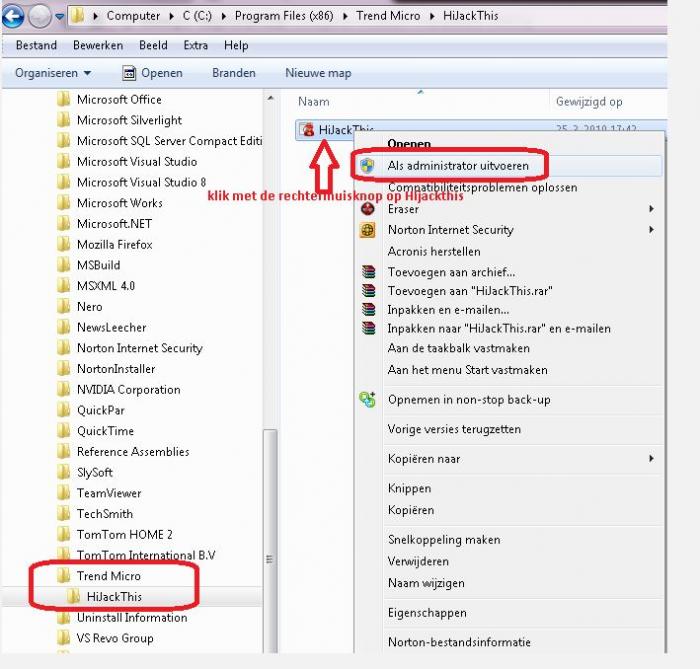Image resolution: width=700 pixels, height=669 pixels.
Task: Click the VS Revo Group folder icon
Action: (x=64, y=638)
